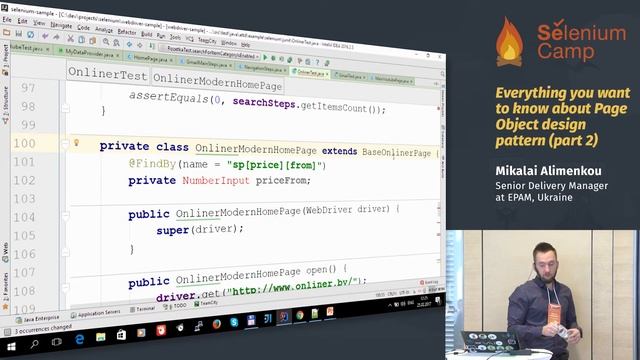The image size is (640, 360).
Task: Toggle the fold end marker at line 106
Action: pos(65,253)
